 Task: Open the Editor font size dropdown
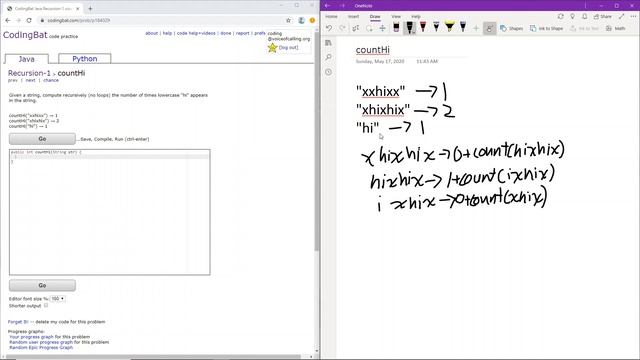[x=58, y=299]
